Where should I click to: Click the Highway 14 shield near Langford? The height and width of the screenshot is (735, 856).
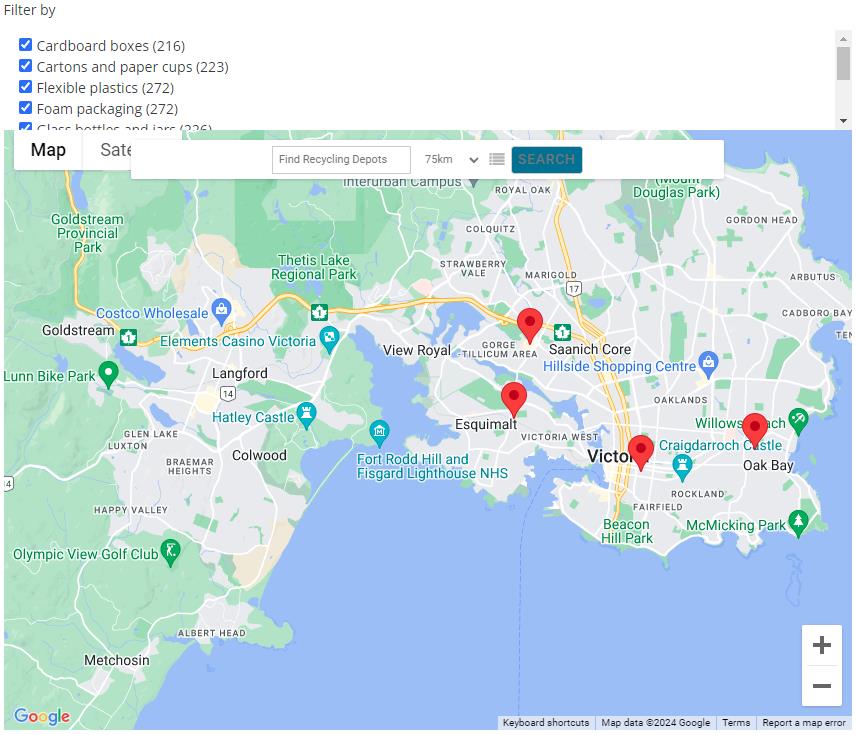(x=228, y=393)
